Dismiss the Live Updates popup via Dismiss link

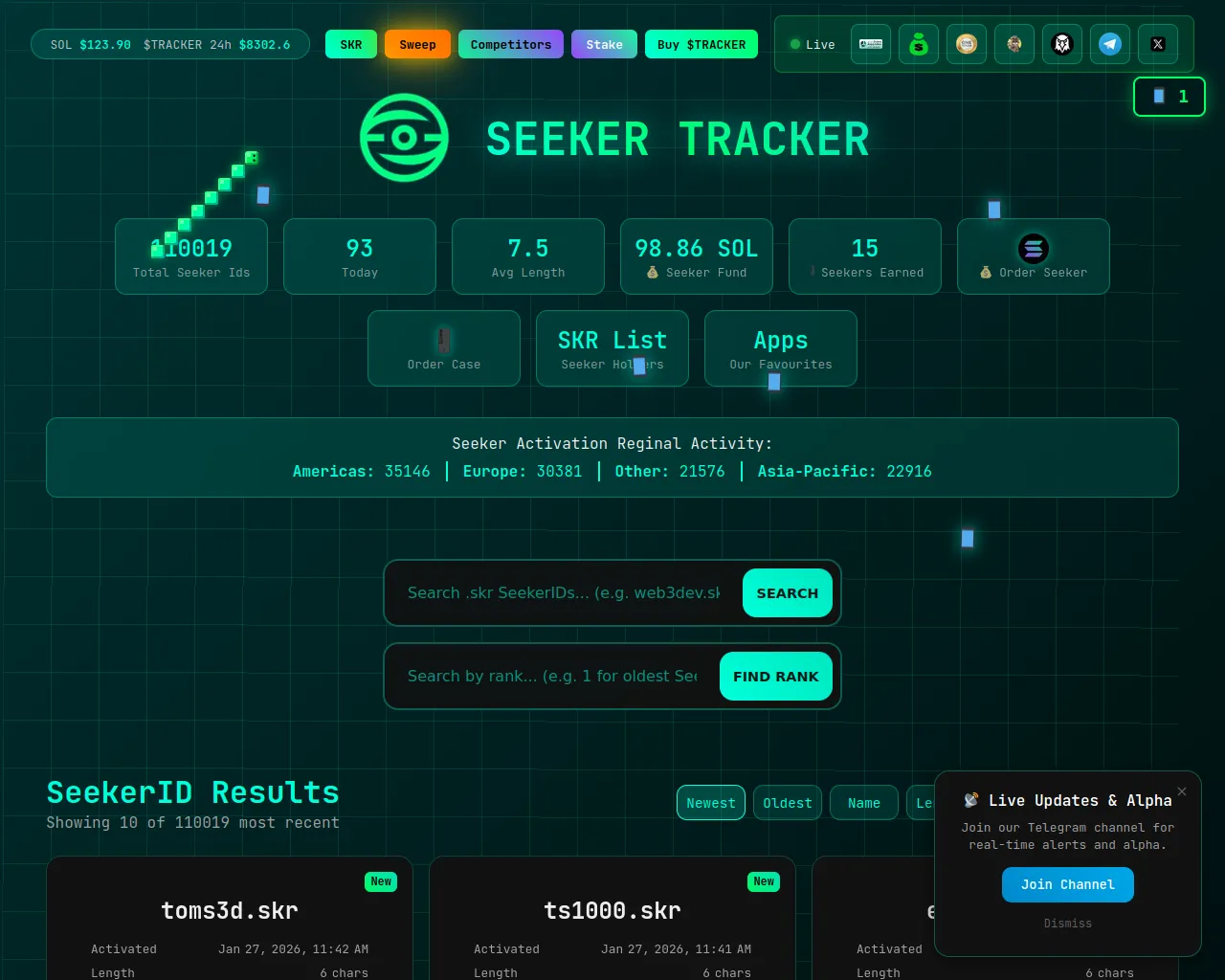1068,924
